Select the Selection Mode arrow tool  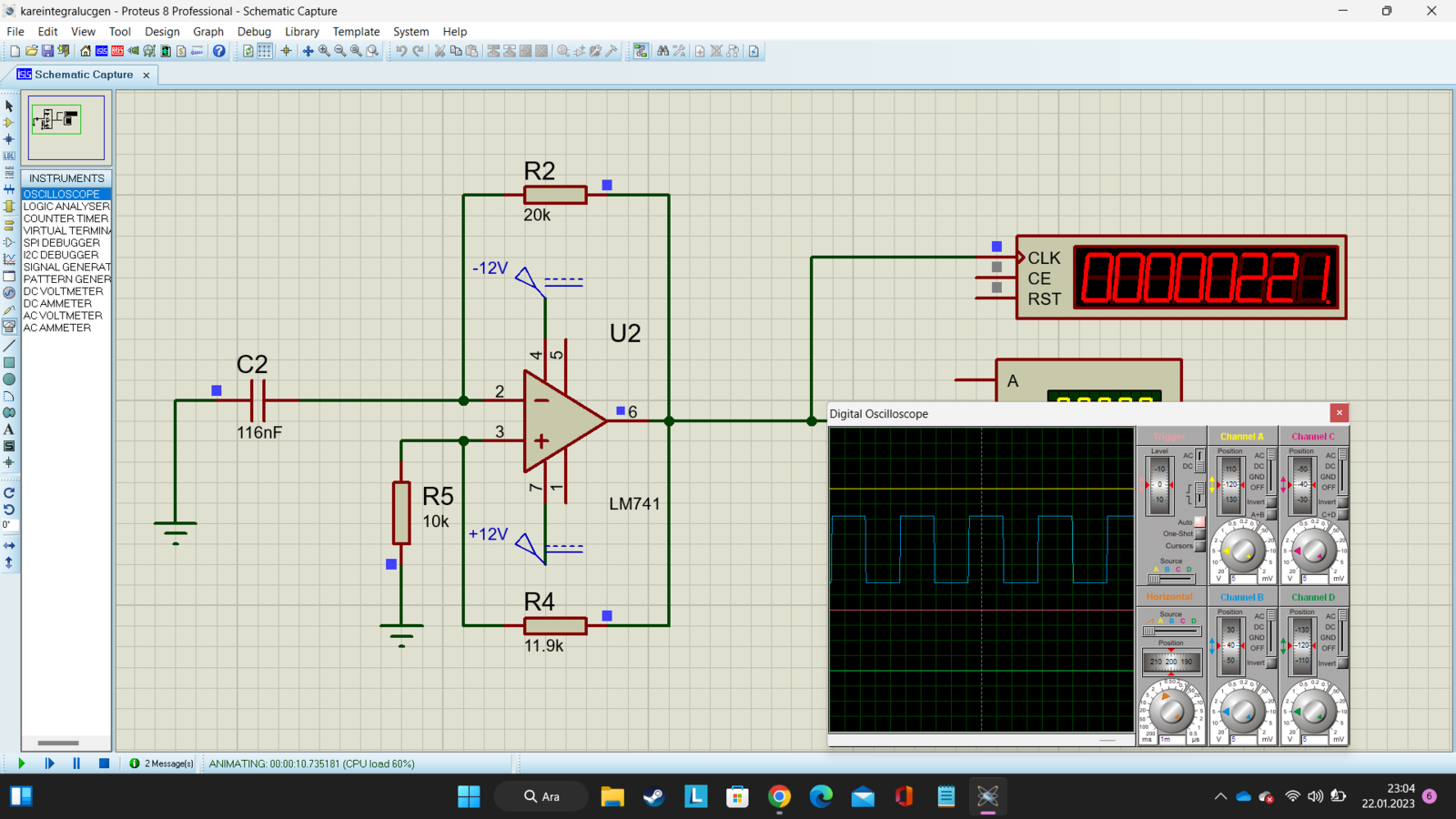(x=9, y=106)
